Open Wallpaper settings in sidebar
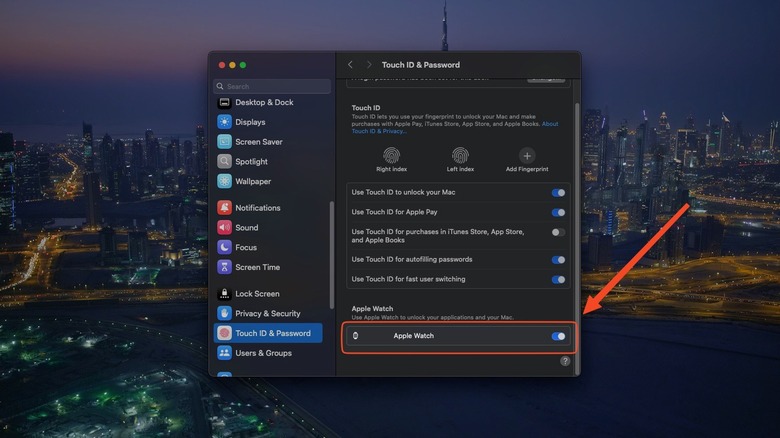This screenshot has height=438, width=780. [252, 181]
